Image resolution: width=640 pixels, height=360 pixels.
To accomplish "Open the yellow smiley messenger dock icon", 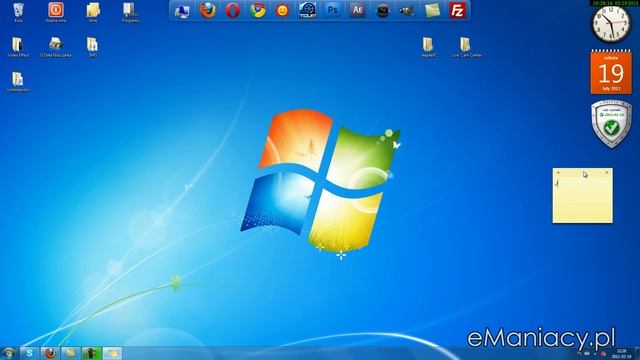I will pos(282,10).
